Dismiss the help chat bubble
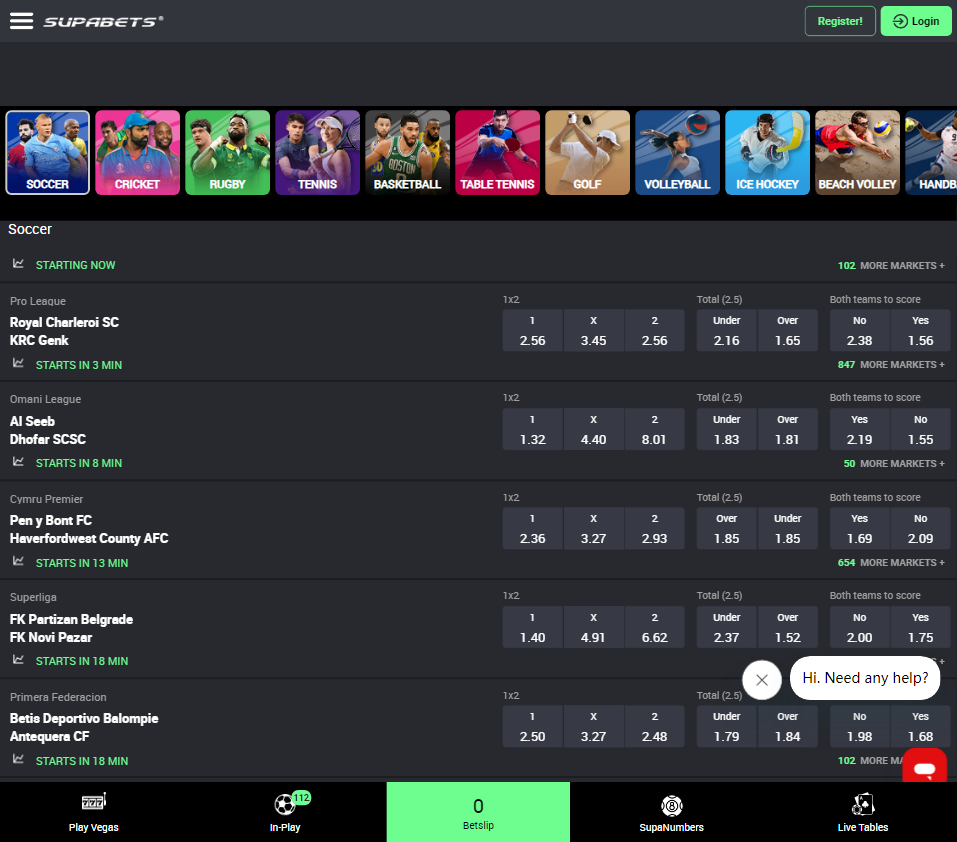 pyautogui.click(x=762, y=680)
